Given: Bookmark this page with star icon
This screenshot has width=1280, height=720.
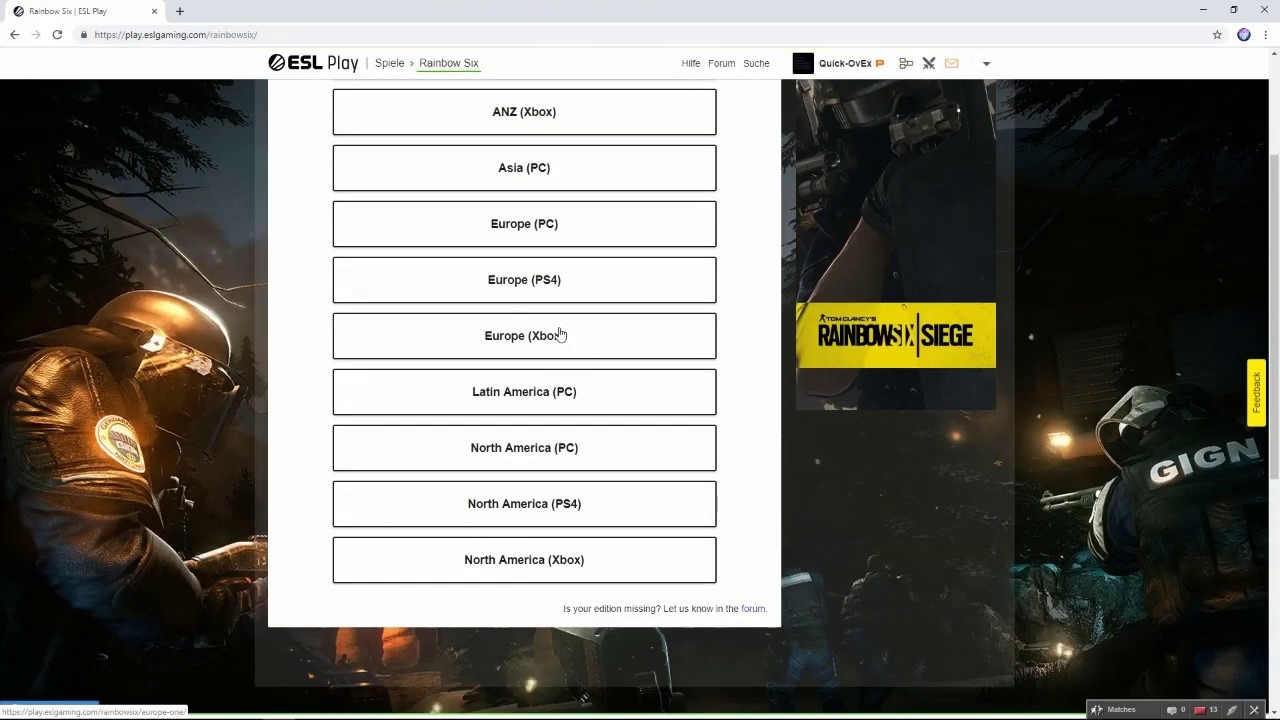Looking at the screenshot, I should click(1217, 35).
